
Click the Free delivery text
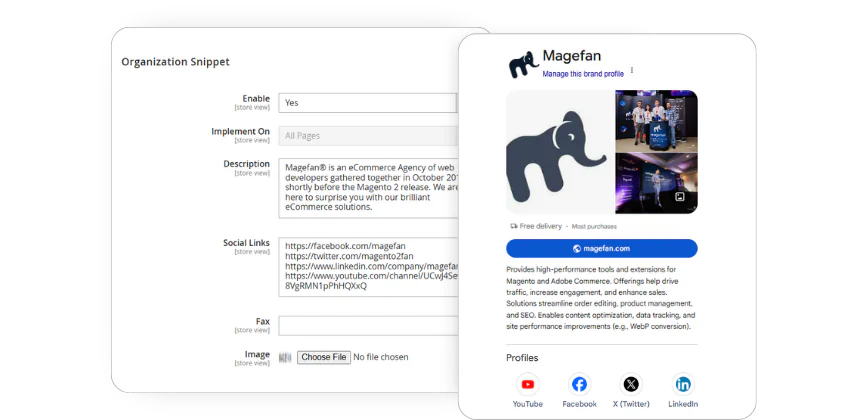click(x=540, y=226)
